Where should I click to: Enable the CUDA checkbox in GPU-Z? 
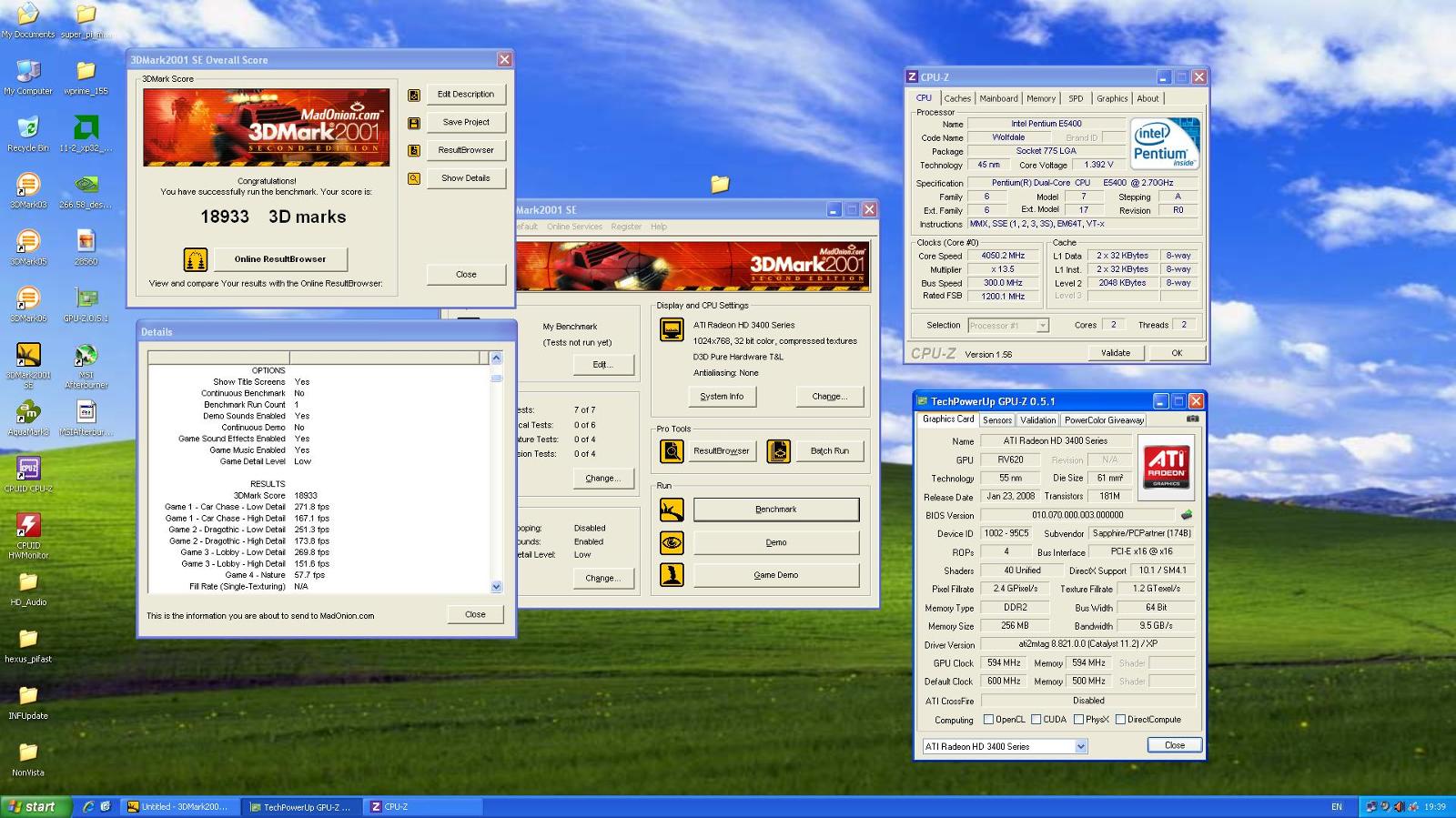coord(1036,720)
